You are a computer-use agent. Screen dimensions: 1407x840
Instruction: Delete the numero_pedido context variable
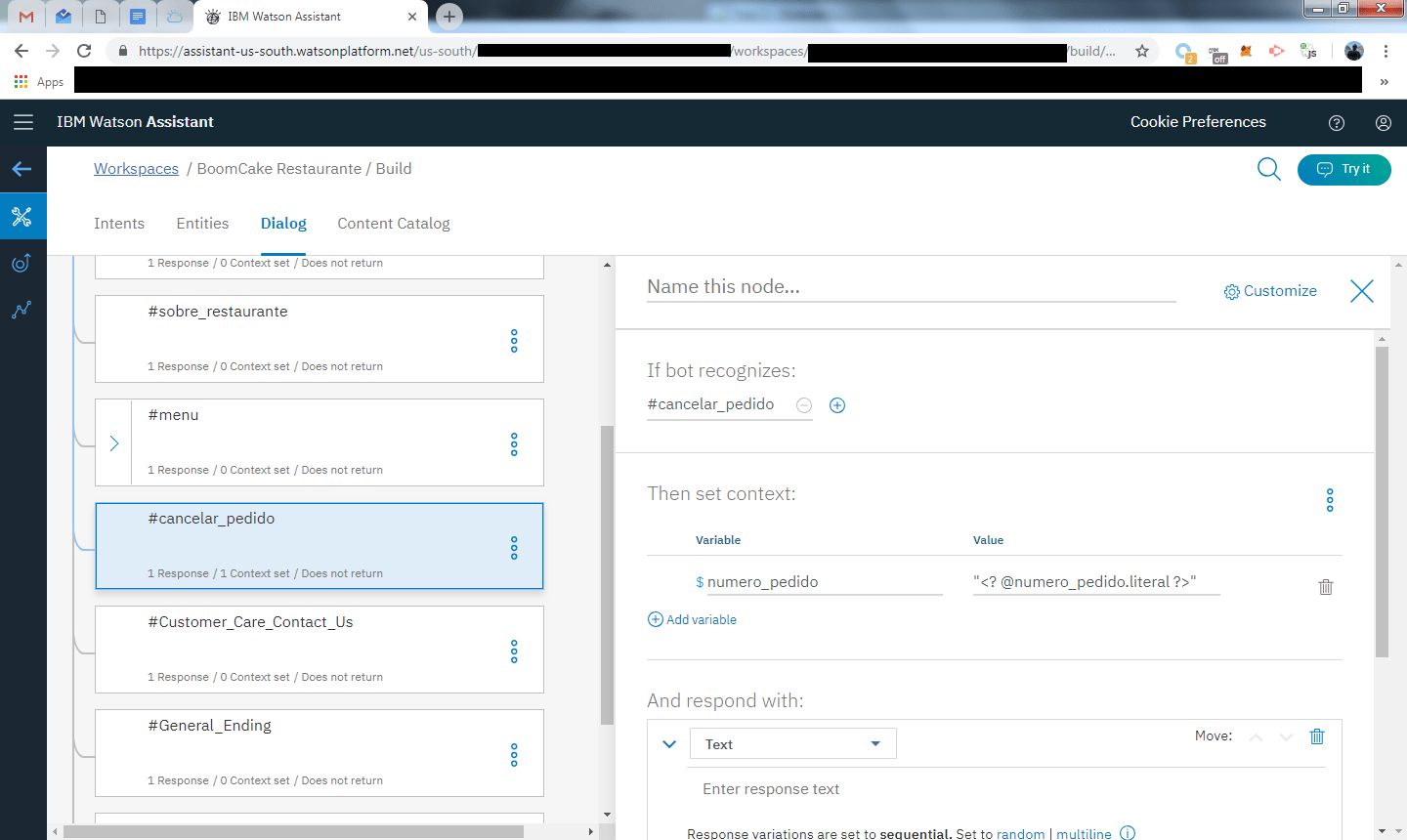tap(1326, 587)
